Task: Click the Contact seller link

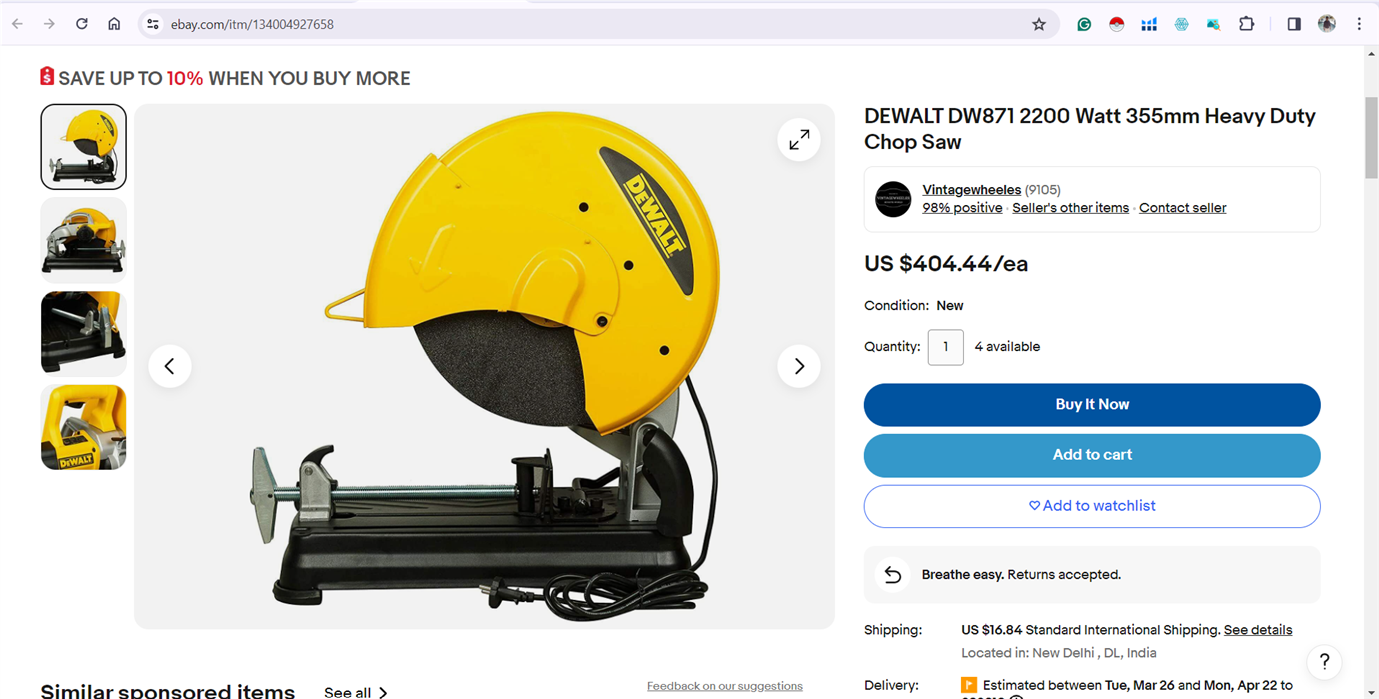Action: (x=1182, y=208)
